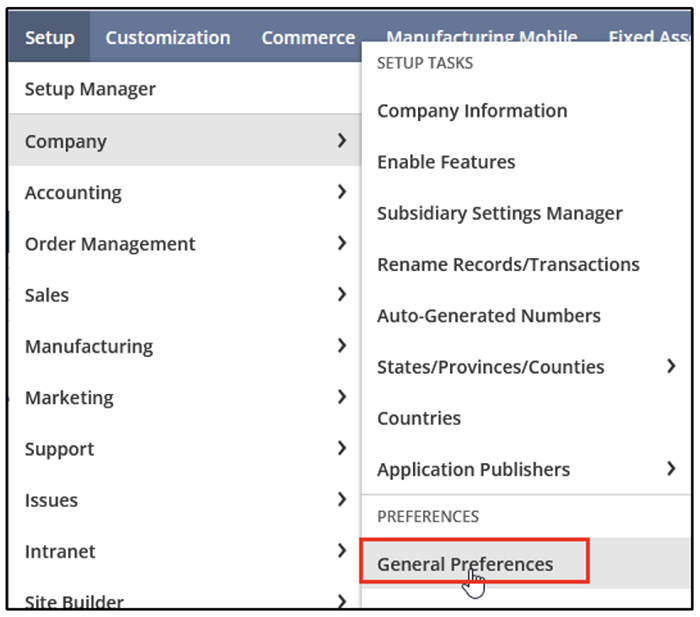Expand the States/Provinces/Counties submenu chevron
Image resolution: width=700 pixels, height=617 pixels.
(671, 366)
